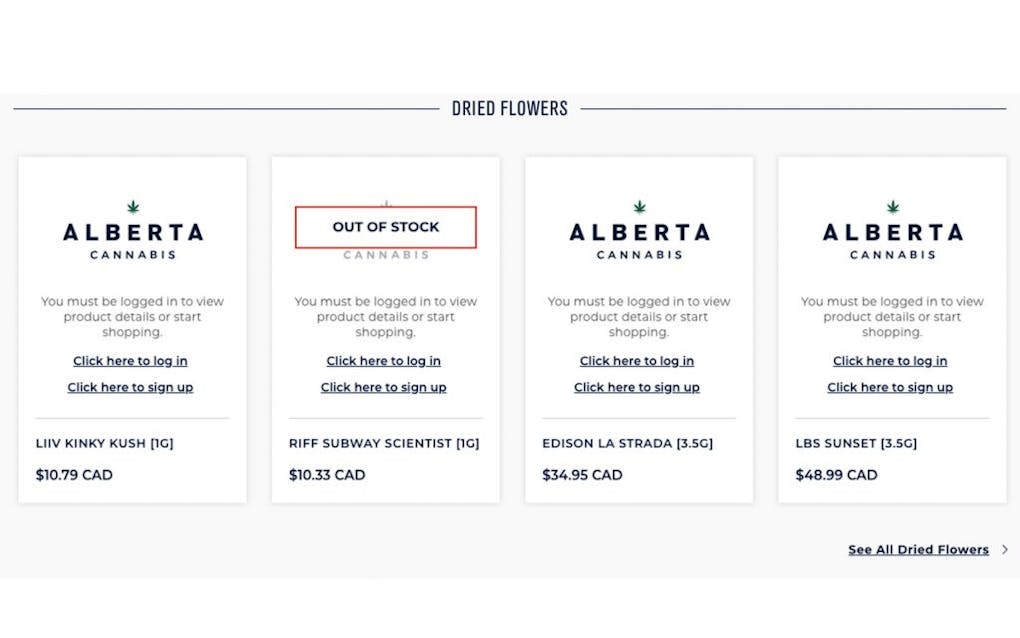Log in from the Liiv Kinky Kush card

tap(130, 361)
